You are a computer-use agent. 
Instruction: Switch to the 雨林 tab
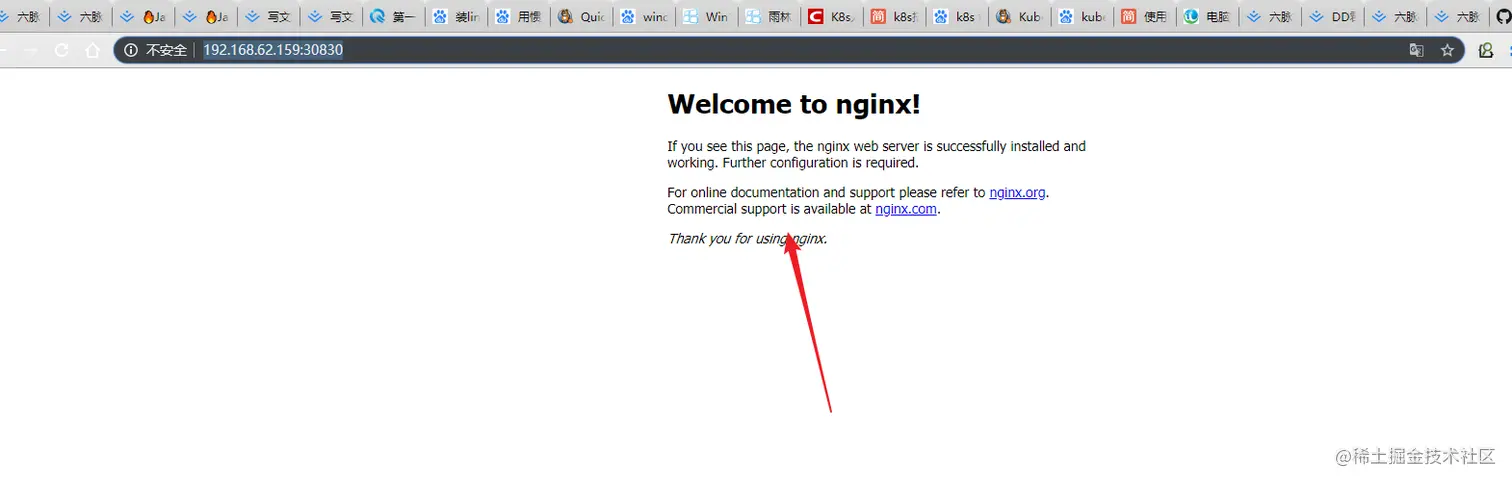tap(768, 17)
